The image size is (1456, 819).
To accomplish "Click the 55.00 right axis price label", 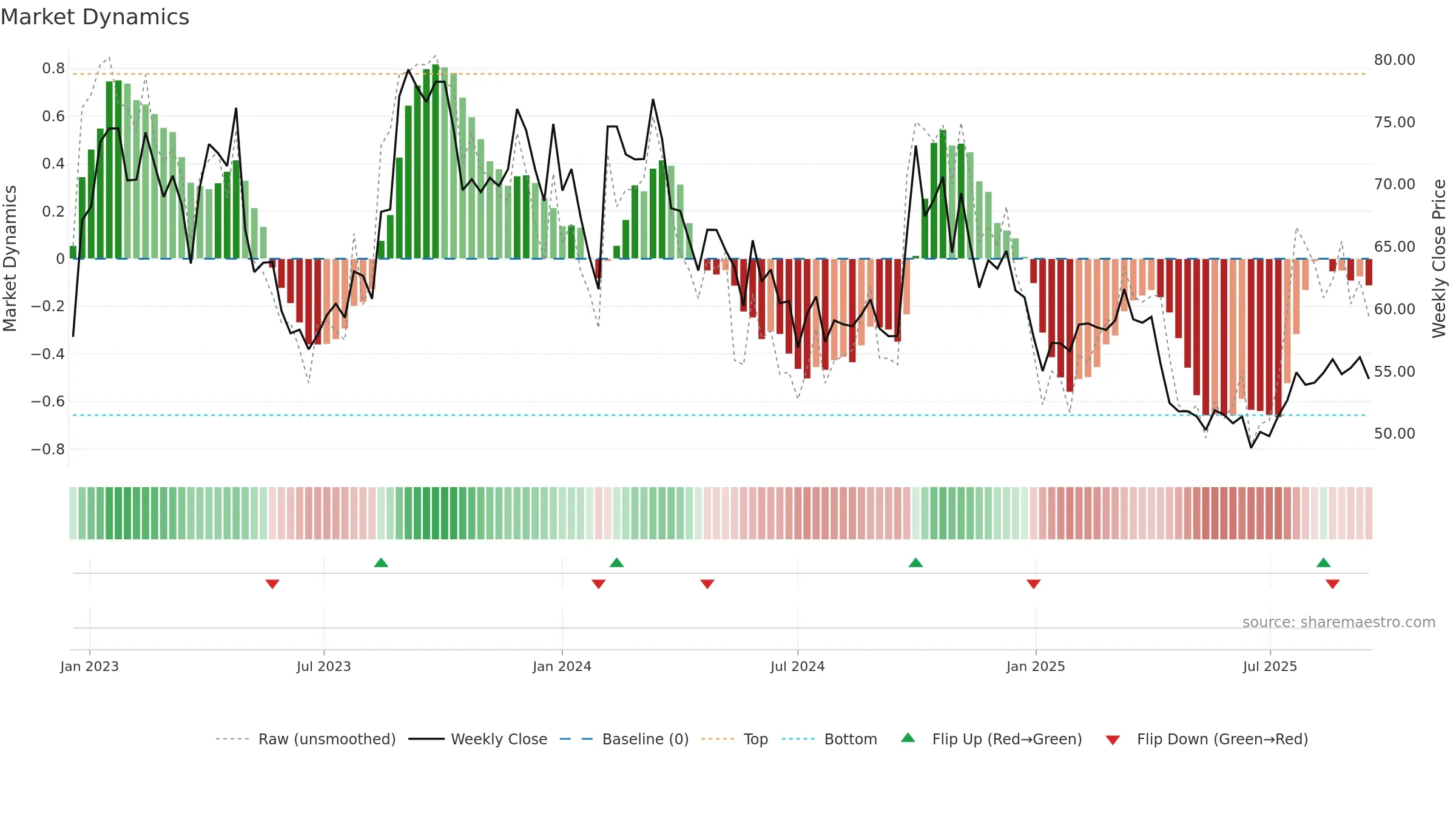I will point(1395,371).
